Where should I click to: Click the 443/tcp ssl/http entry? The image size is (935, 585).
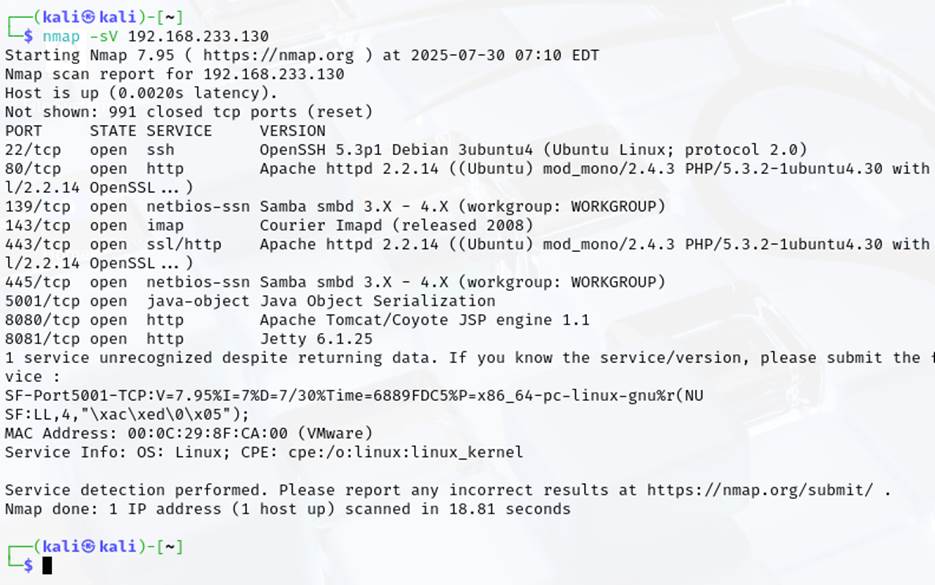tap(113, 244)
